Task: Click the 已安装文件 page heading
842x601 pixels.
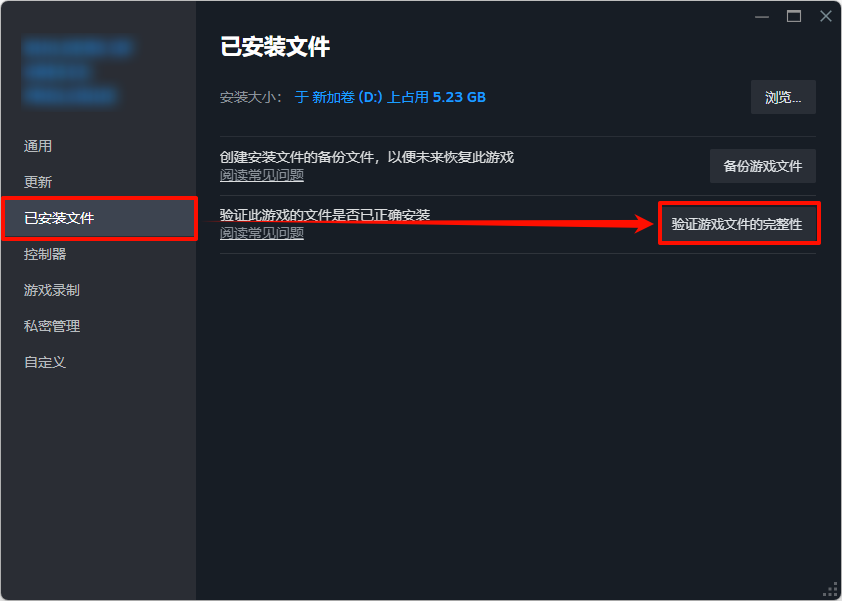Action: coord(275,47)
